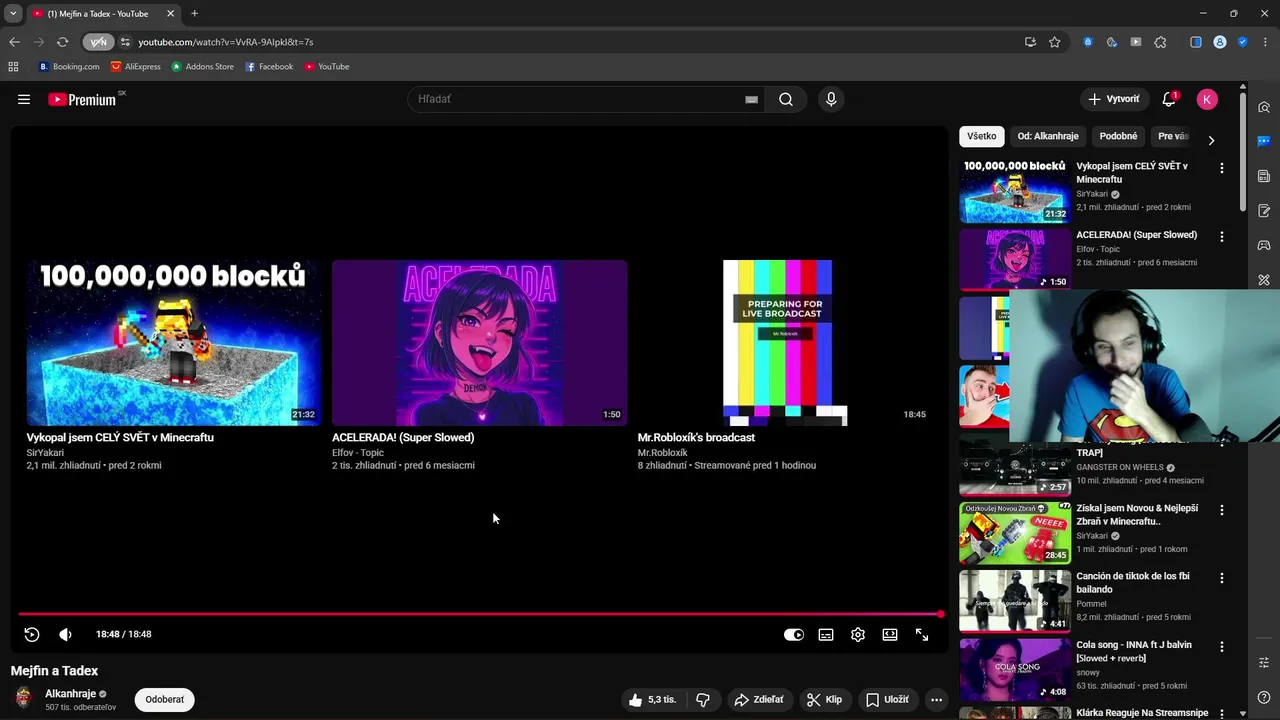
Task: Select the Všetko filter chip
Action: tap(982, 136)
